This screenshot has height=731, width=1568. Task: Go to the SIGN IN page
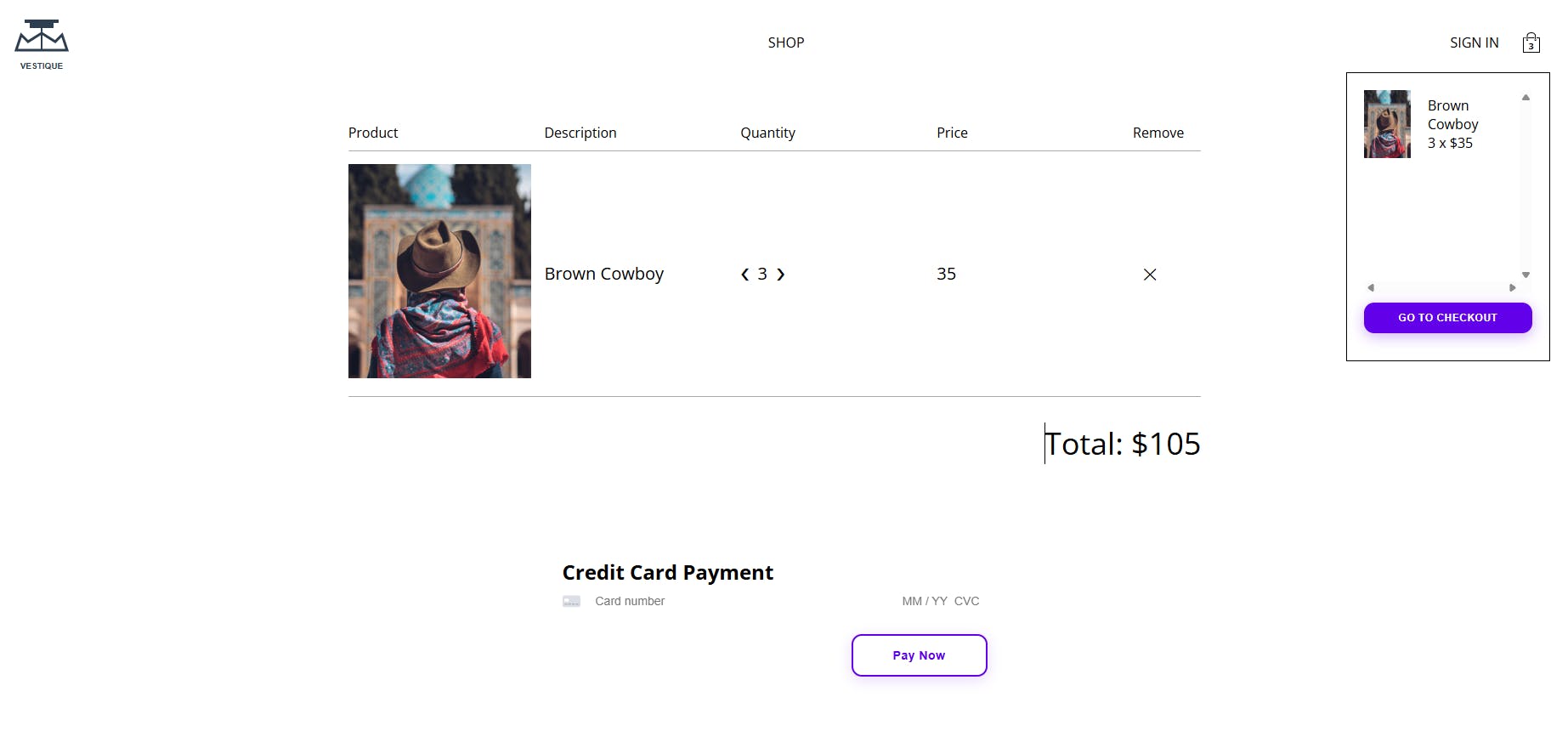tap(1474, 42)
